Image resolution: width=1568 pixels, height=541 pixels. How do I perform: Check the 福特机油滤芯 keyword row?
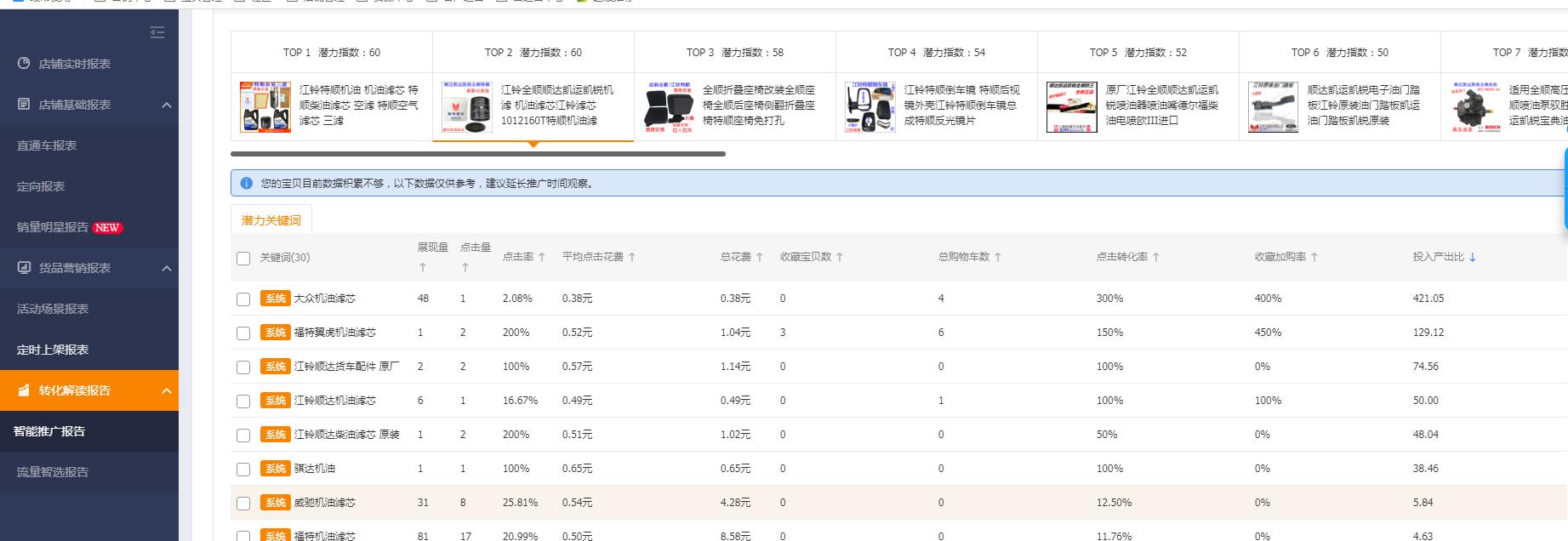[x=243, y=536]
